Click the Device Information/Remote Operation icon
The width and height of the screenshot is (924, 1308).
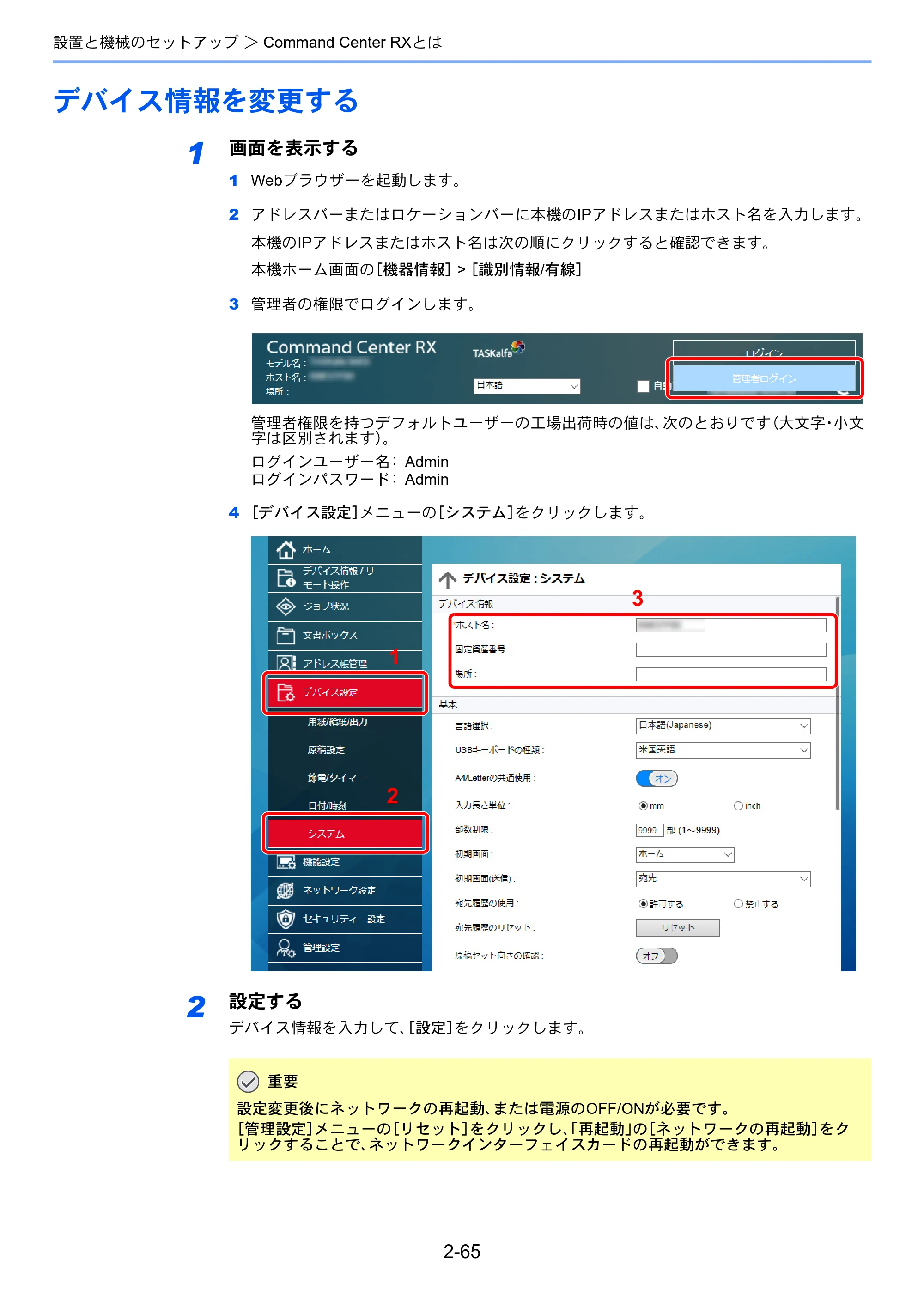(x=286, y=578)
